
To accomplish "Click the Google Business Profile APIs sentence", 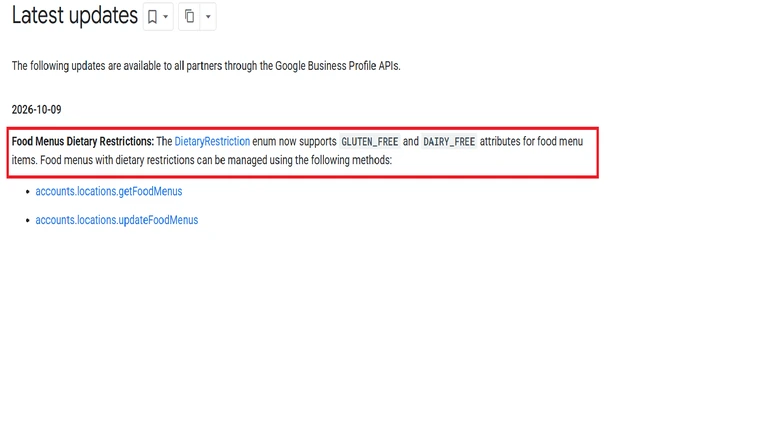I will pyautogui.click(x=206, y=66).
